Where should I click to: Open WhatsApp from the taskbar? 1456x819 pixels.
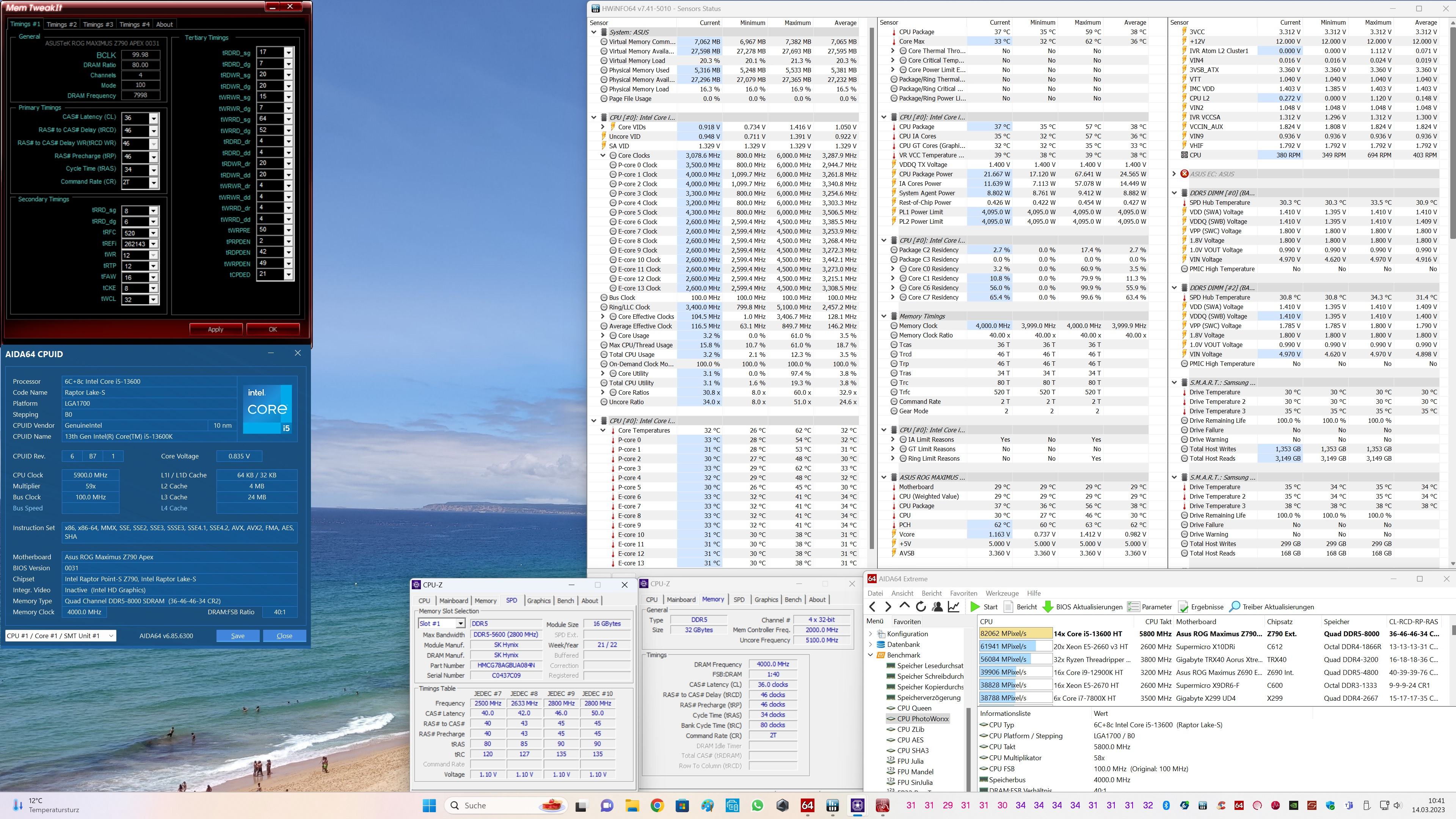pyautogui.click(x=758, y=805)
